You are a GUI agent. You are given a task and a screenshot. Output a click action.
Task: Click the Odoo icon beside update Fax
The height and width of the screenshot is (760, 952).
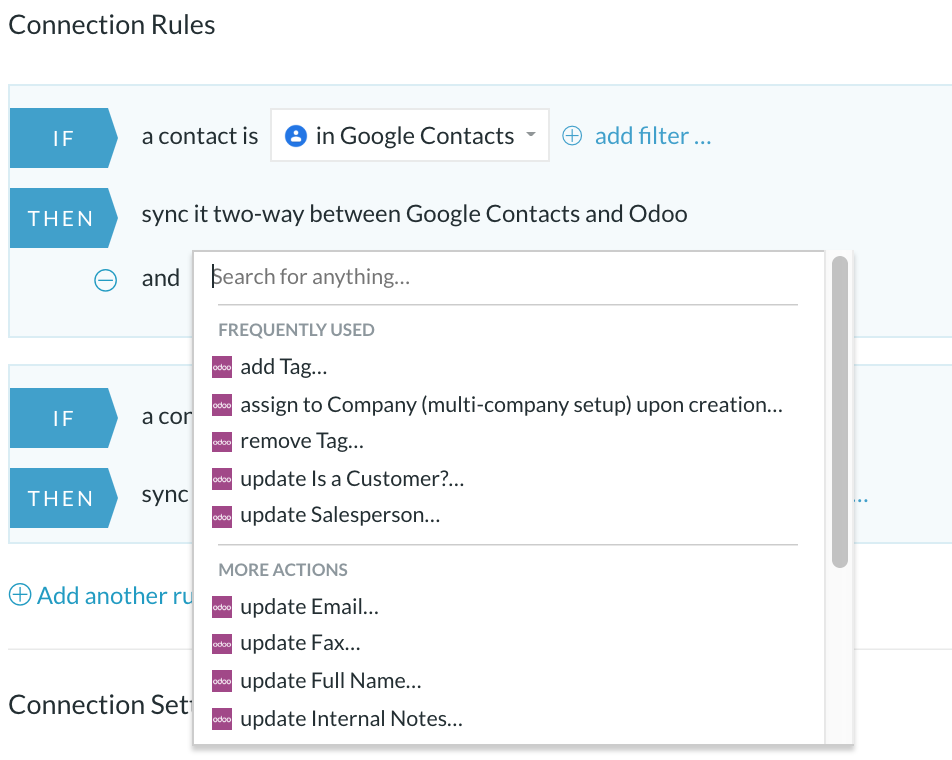[222, 644]
